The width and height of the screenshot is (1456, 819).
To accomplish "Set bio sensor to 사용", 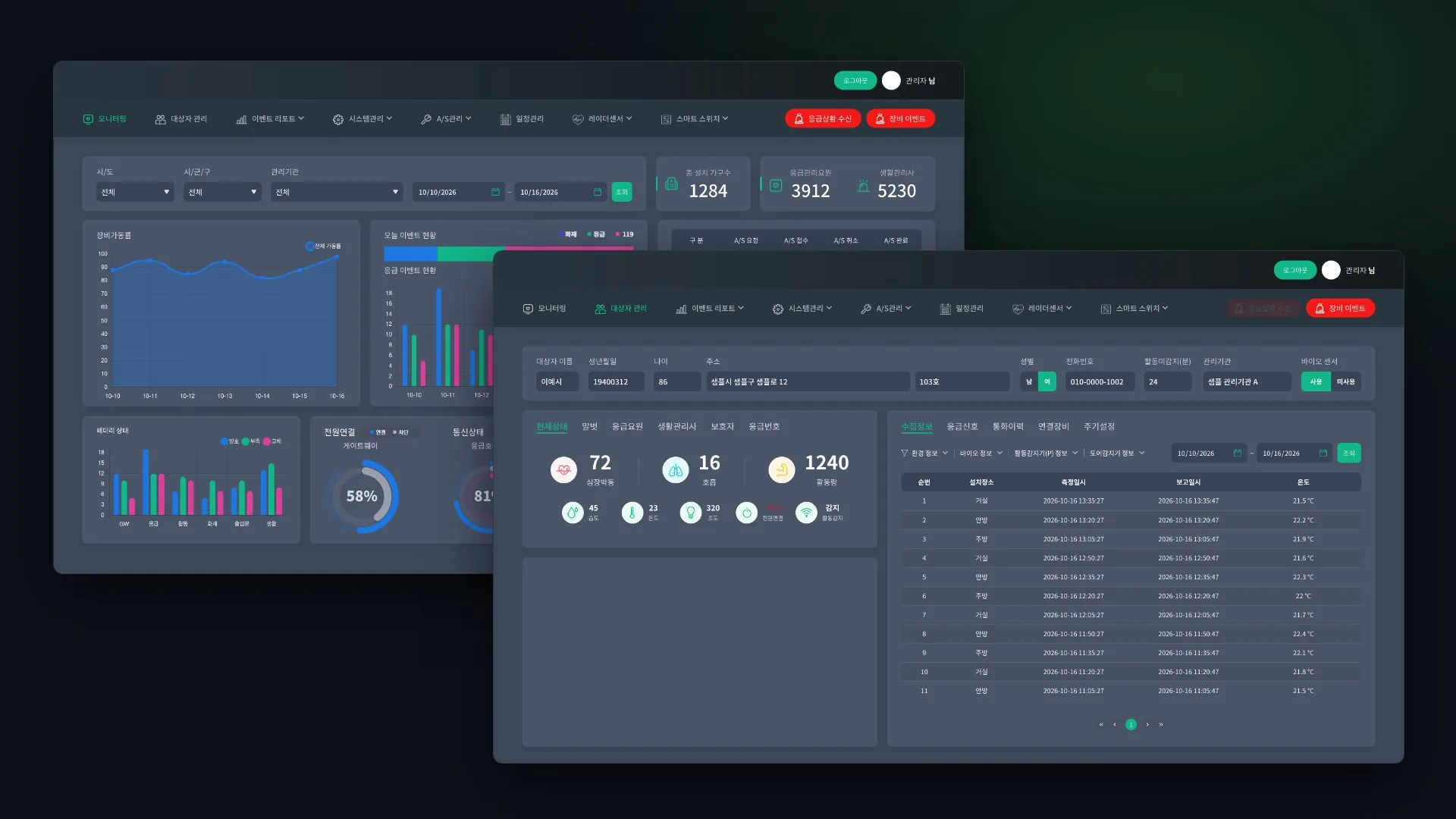I will [x=1316, y=381].
